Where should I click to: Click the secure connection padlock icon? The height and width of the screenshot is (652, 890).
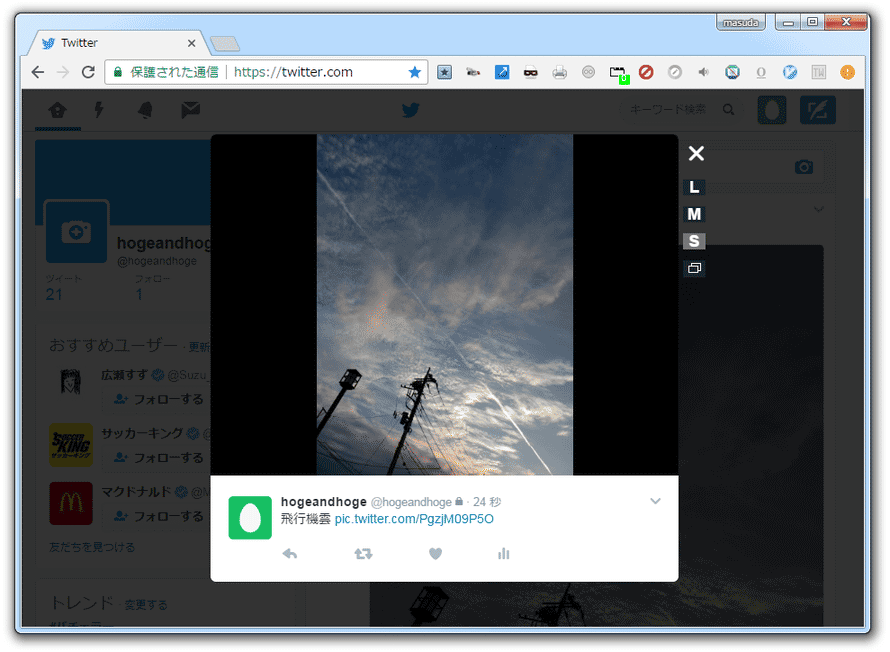point(117,72)
